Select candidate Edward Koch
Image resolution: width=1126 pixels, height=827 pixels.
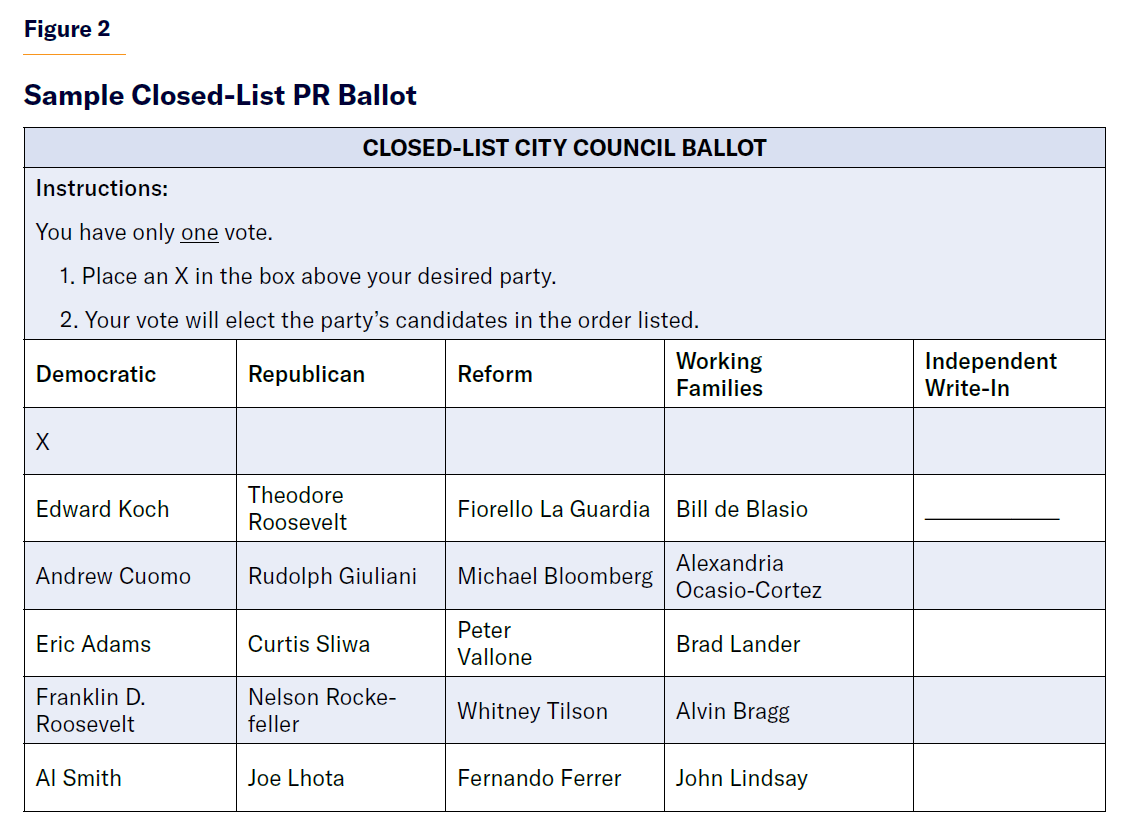[102, 509]
